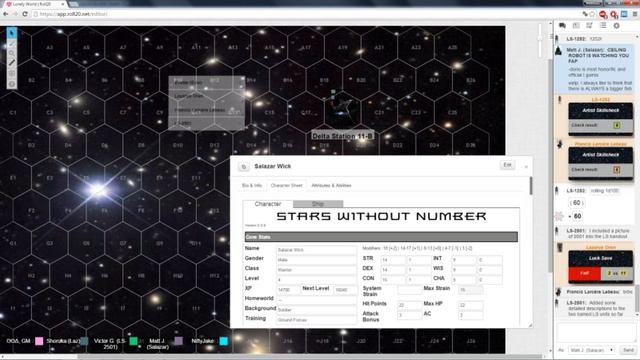Viewport: 640px width, 360px height.
Task: Click the red Fail Luck Save result
Action: pos(584,273)
